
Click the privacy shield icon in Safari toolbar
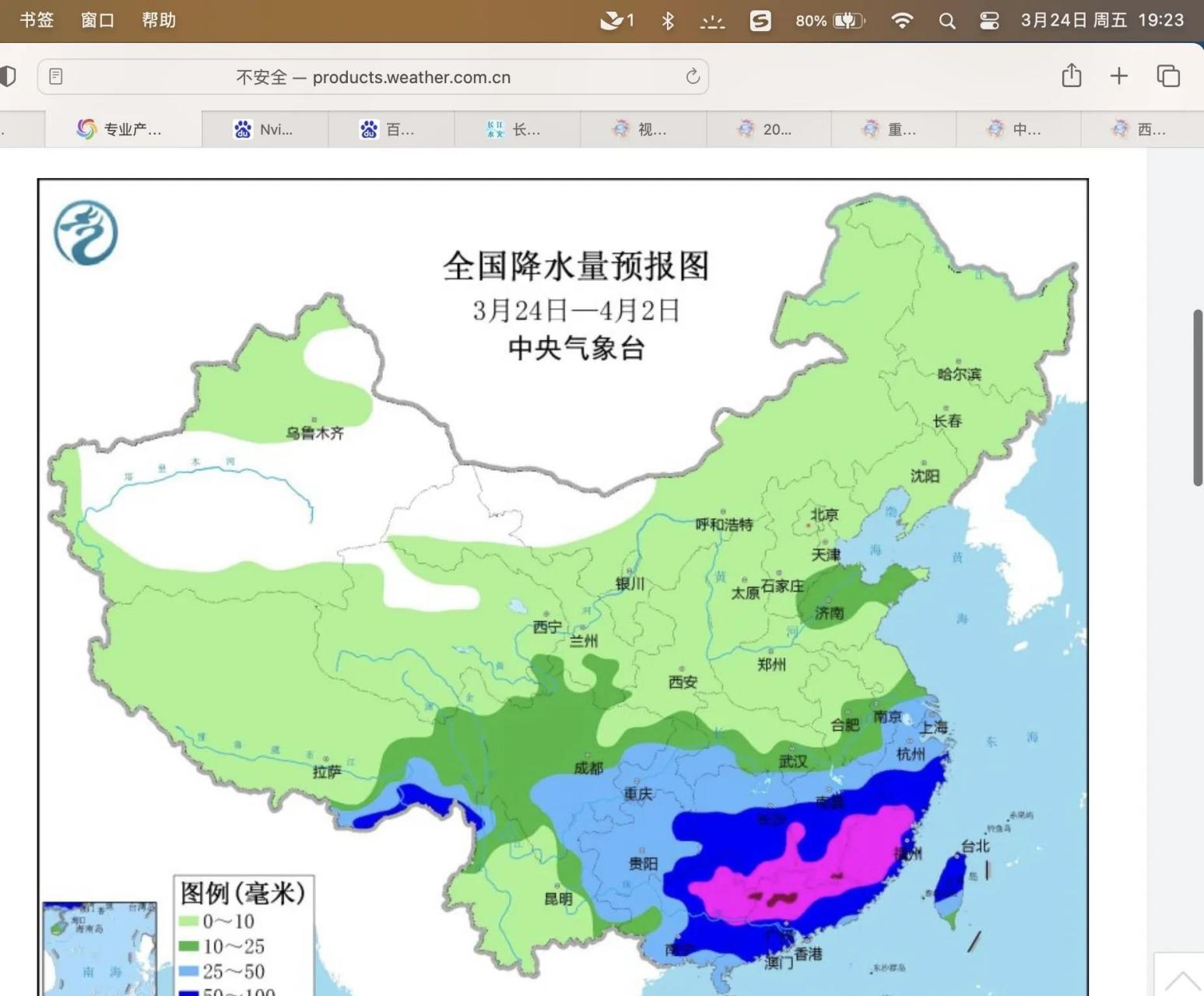pos(8,76)
